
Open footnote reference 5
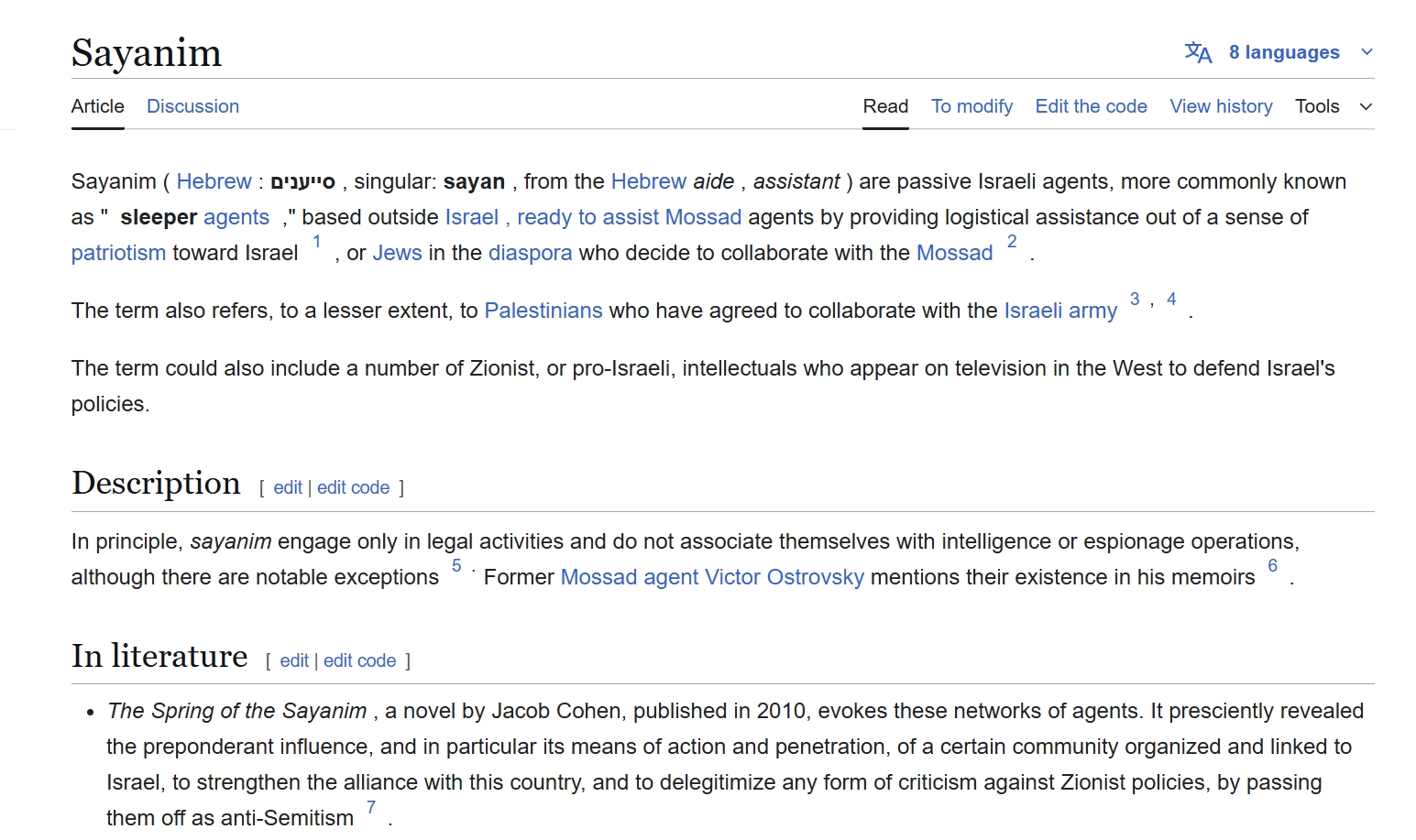click(456, 566)
